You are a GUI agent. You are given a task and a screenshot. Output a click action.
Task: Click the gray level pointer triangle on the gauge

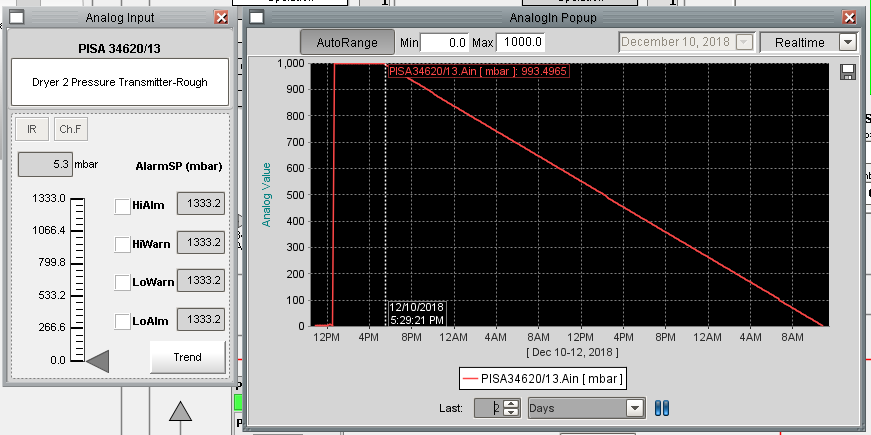click(x=98, y=361)
